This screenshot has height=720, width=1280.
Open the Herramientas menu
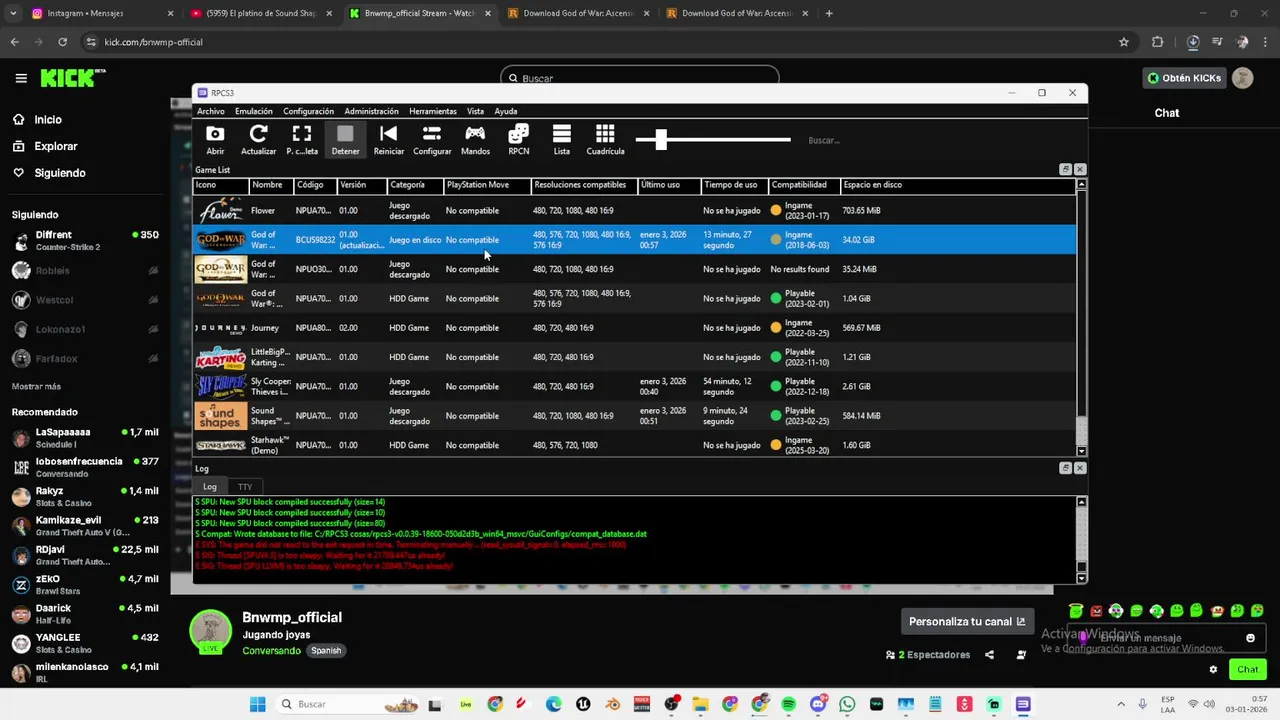[x=433, y=111]
